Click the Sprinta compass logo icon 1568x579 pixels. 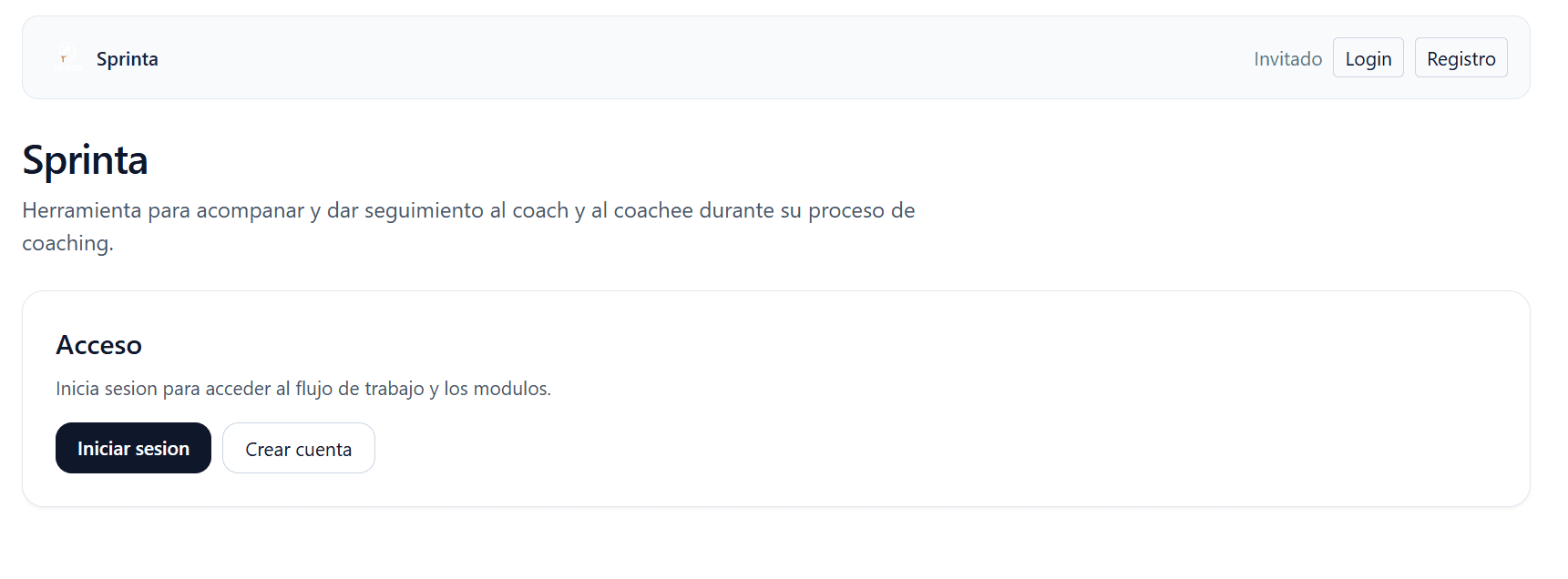pos(67,57)
